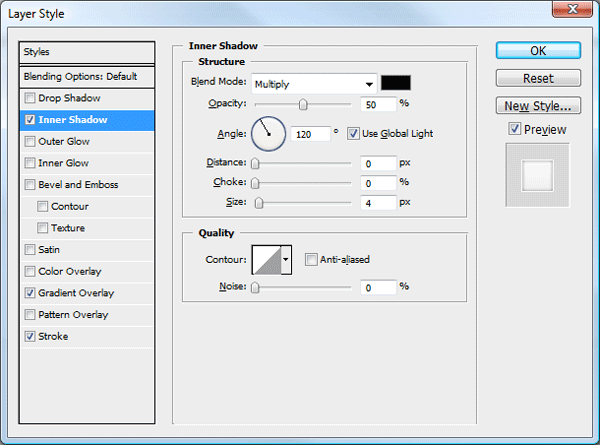
Task: Click the New Style... button
Action: click(538, 106)
